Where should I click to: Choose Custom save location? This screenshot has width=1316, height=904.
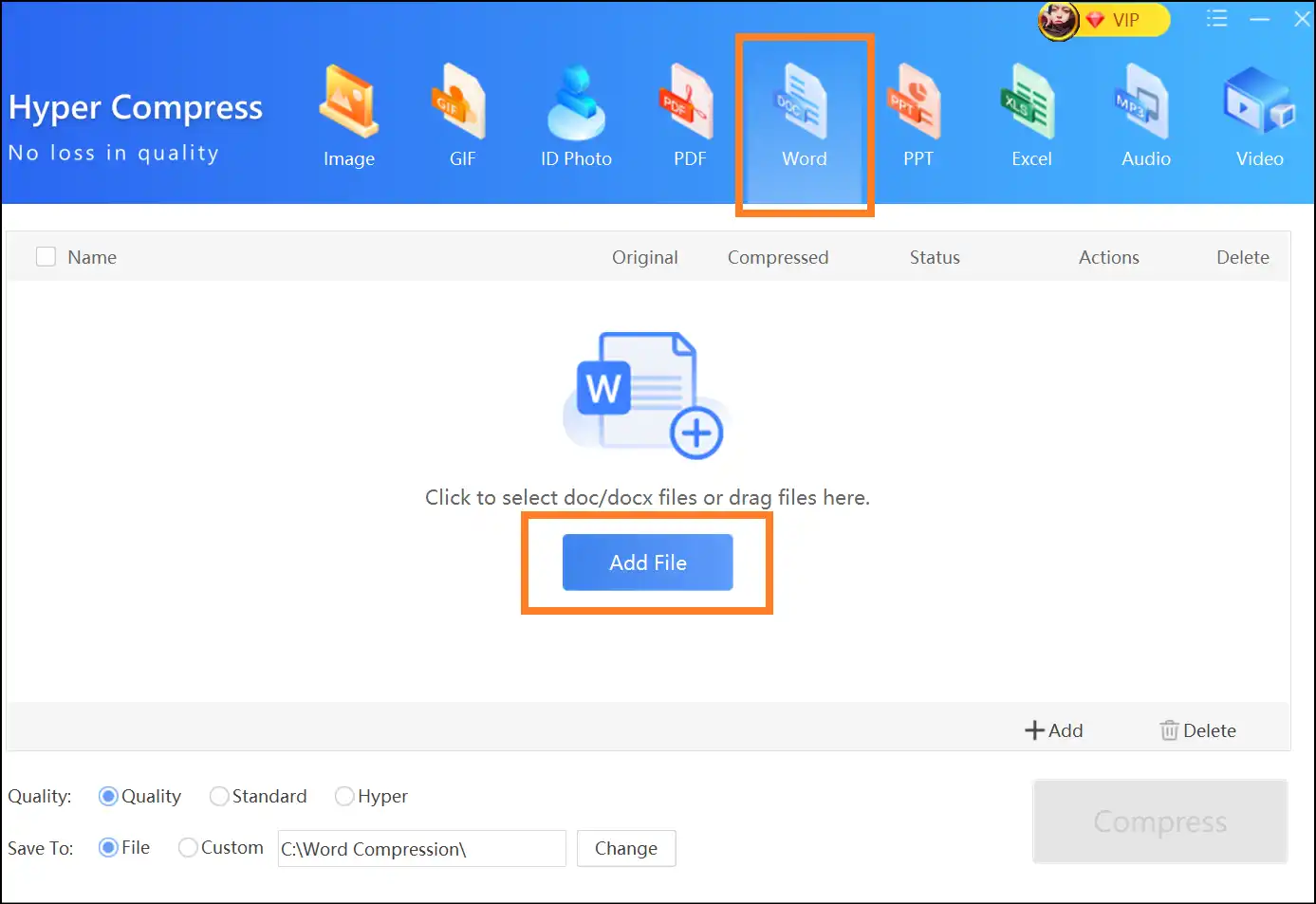(221, 847)
